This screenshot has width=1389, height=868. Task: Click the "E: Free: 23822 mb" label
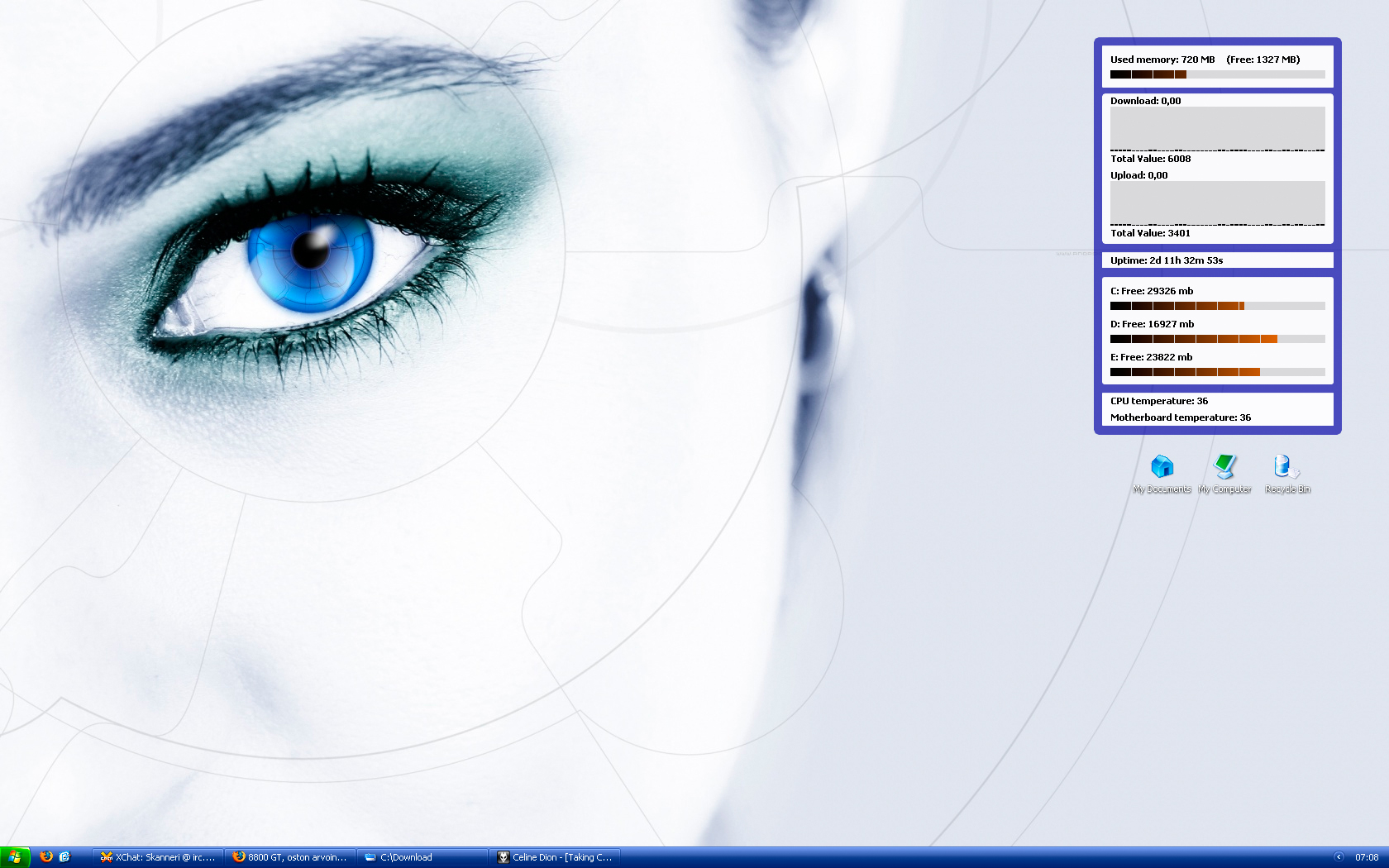pyautogui.click(x=1152, y=357)
